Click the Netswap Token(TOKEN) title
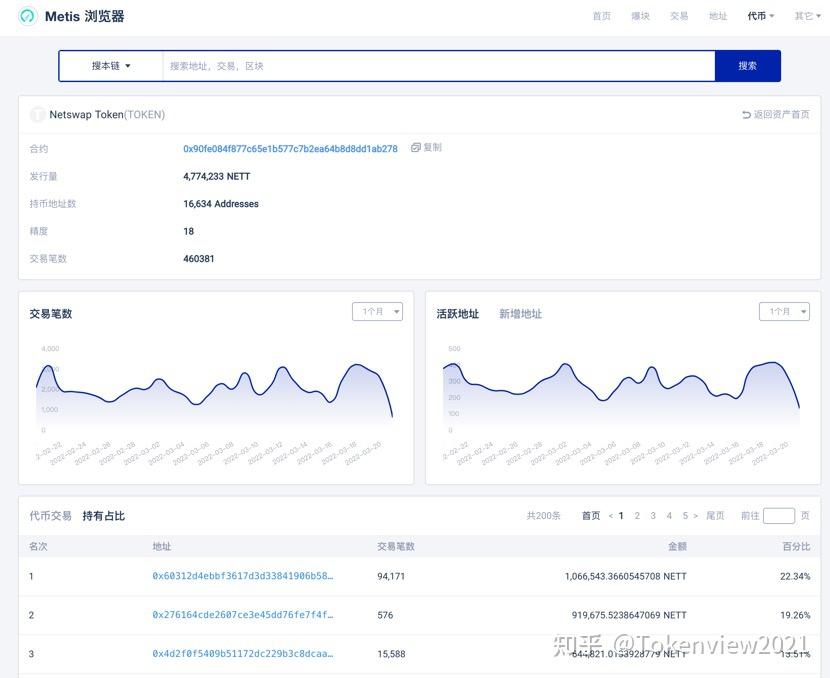The width and height of the screenshot is (830, 678). (107, 114)
